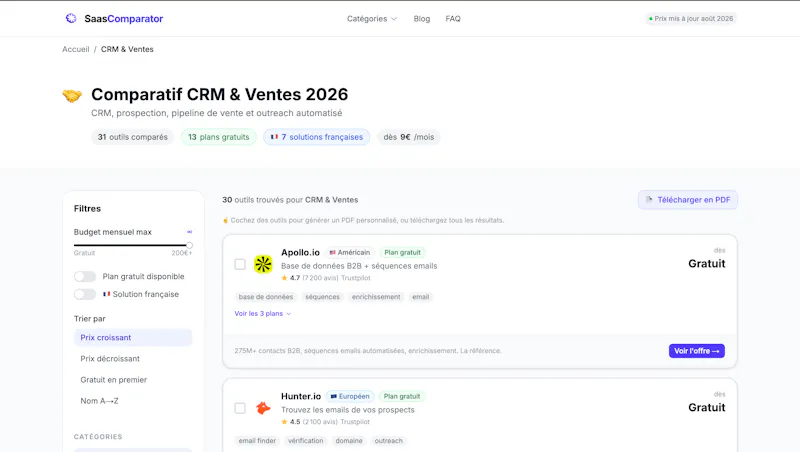This screenshot has height=452, width=800.
Task: Expand Voir les 3 plans
Action: [x=262, y=314]
